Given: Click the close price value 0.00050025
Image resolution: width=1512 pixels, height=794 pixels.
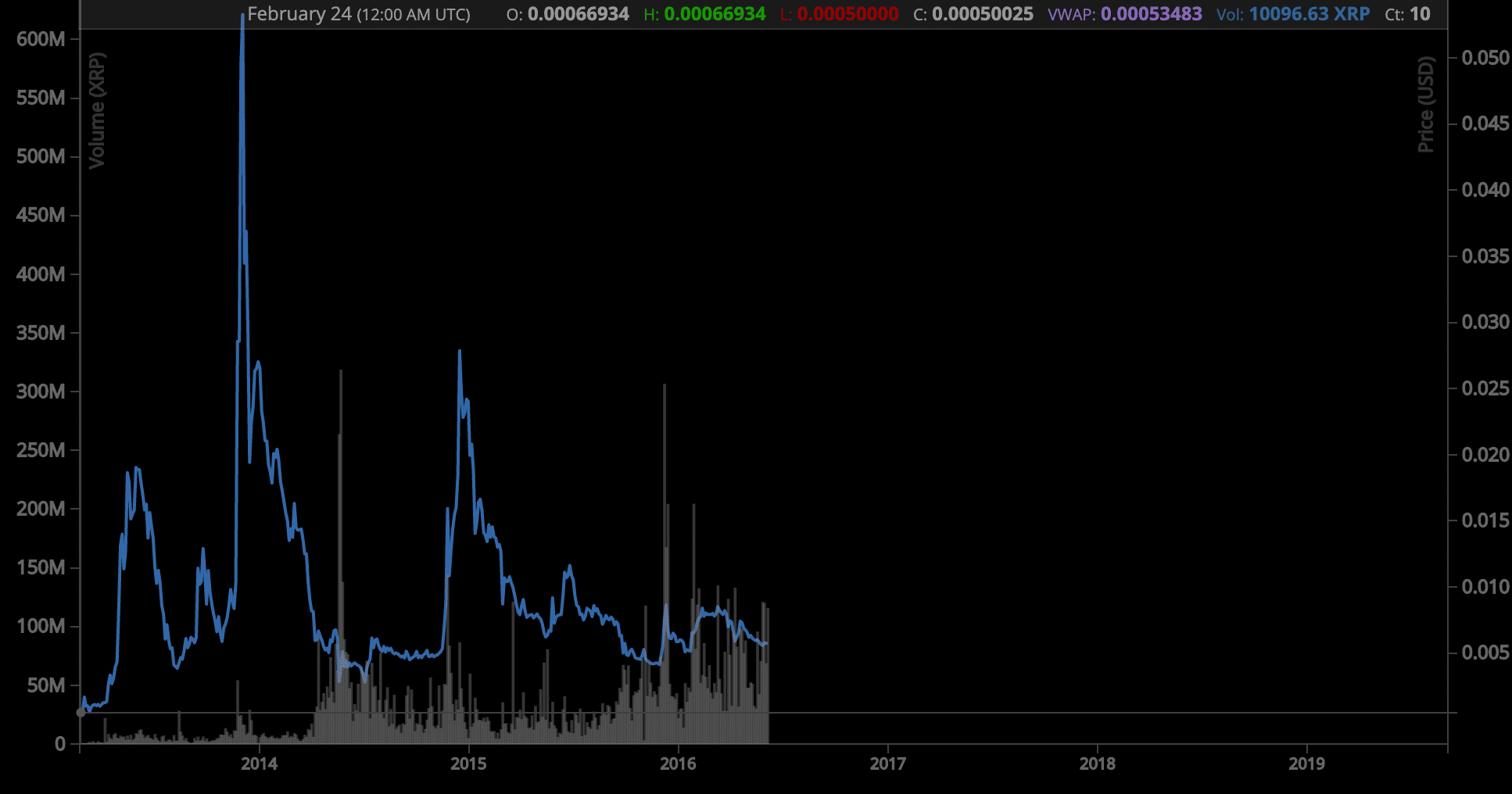Looking at the screenshot, I should coord(983,14).
